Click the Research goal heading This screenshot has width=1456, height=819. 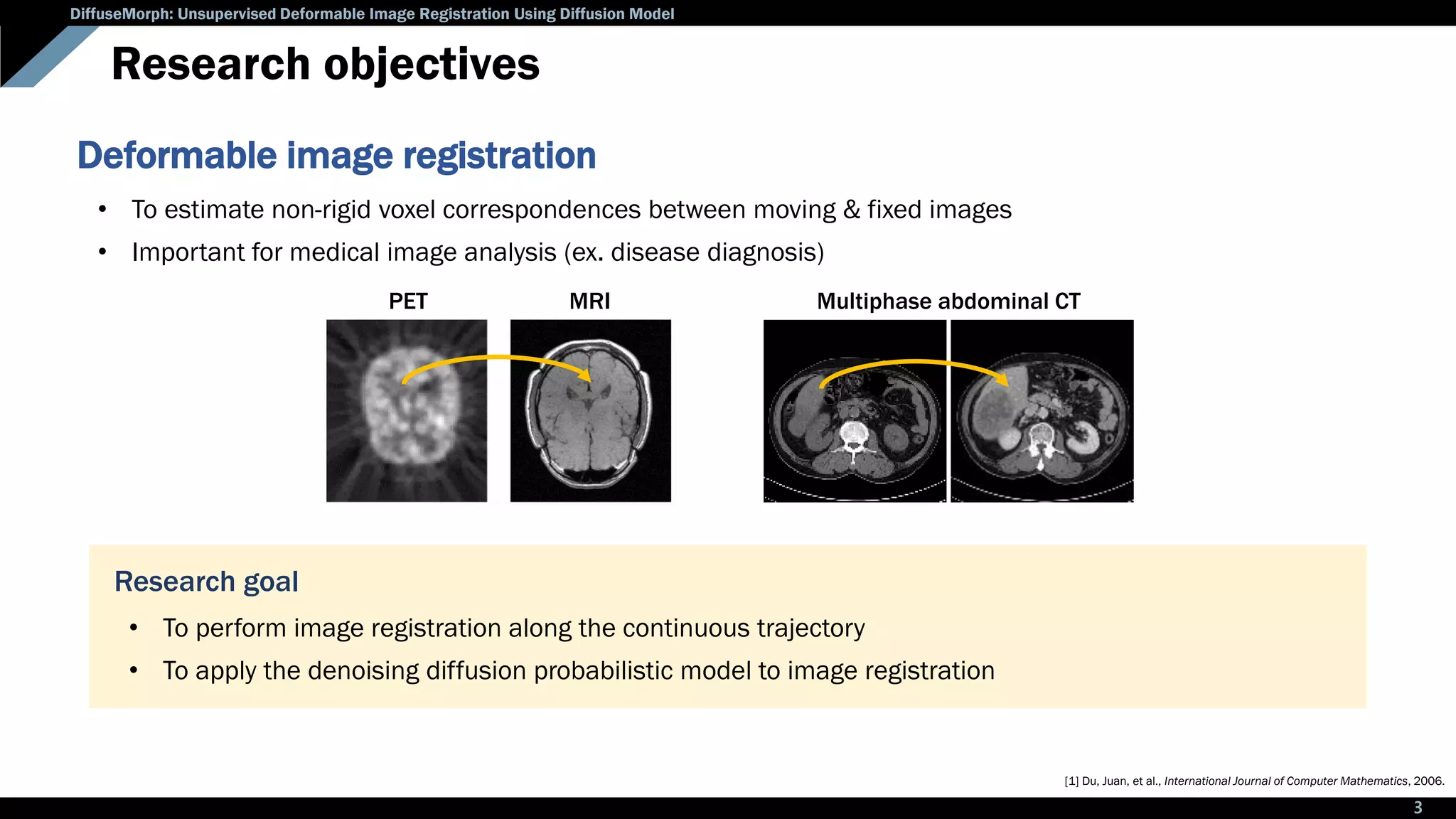pyautogui.click(x=206, y=582)
